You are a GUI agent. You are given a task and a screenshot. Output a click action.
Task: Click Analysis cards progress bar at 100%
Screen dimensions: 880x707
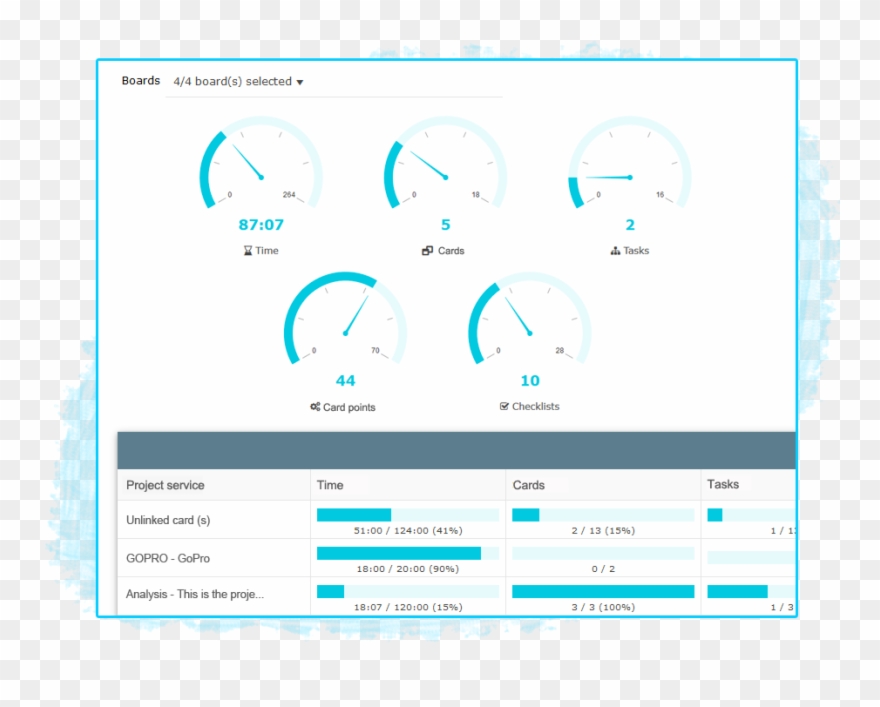click(x=603, y=592)
